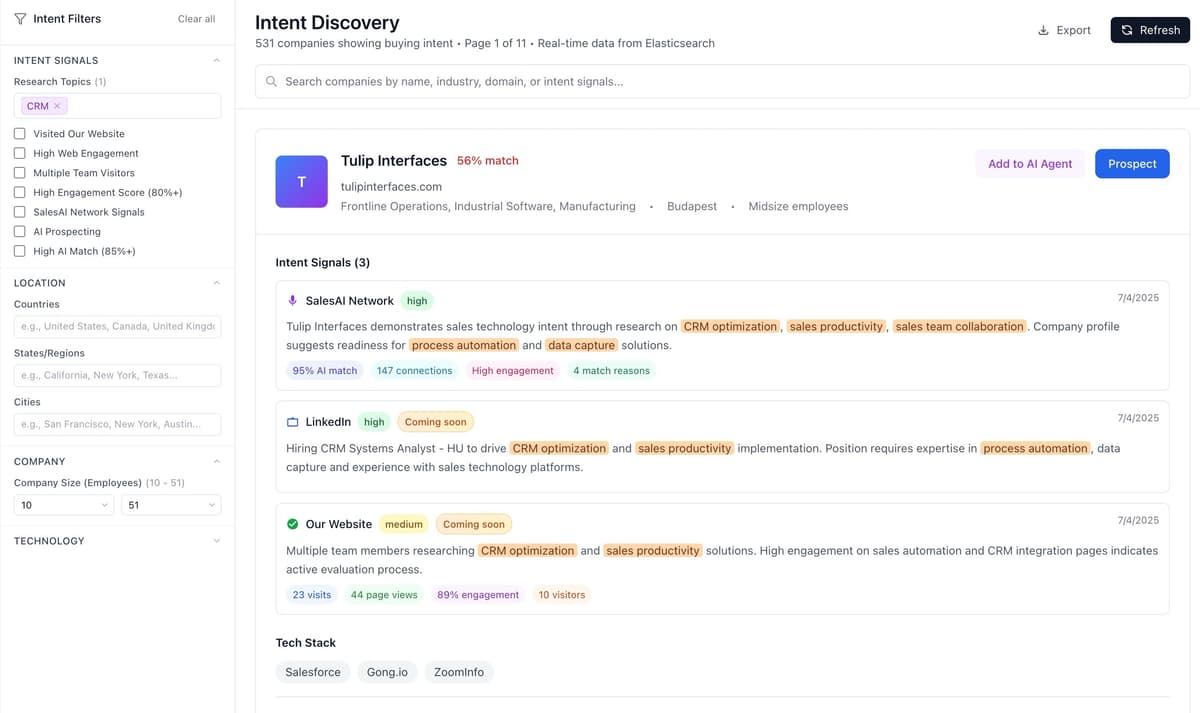Enable the Visited Our Website filter
1200x713 pixels.
pyautogui.click(x=19, y=133)
